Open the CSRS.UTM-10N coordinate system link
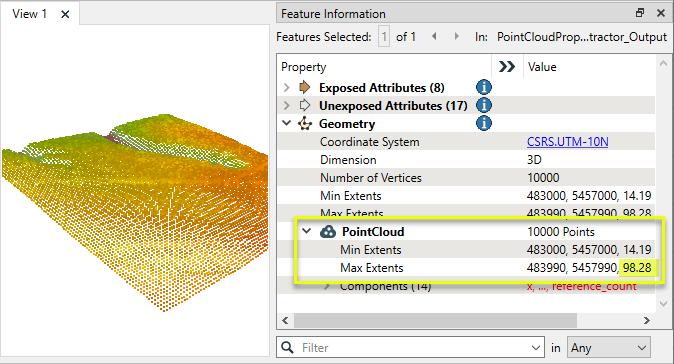Viewport: 674px width, 364px height. tap(567, 142)
